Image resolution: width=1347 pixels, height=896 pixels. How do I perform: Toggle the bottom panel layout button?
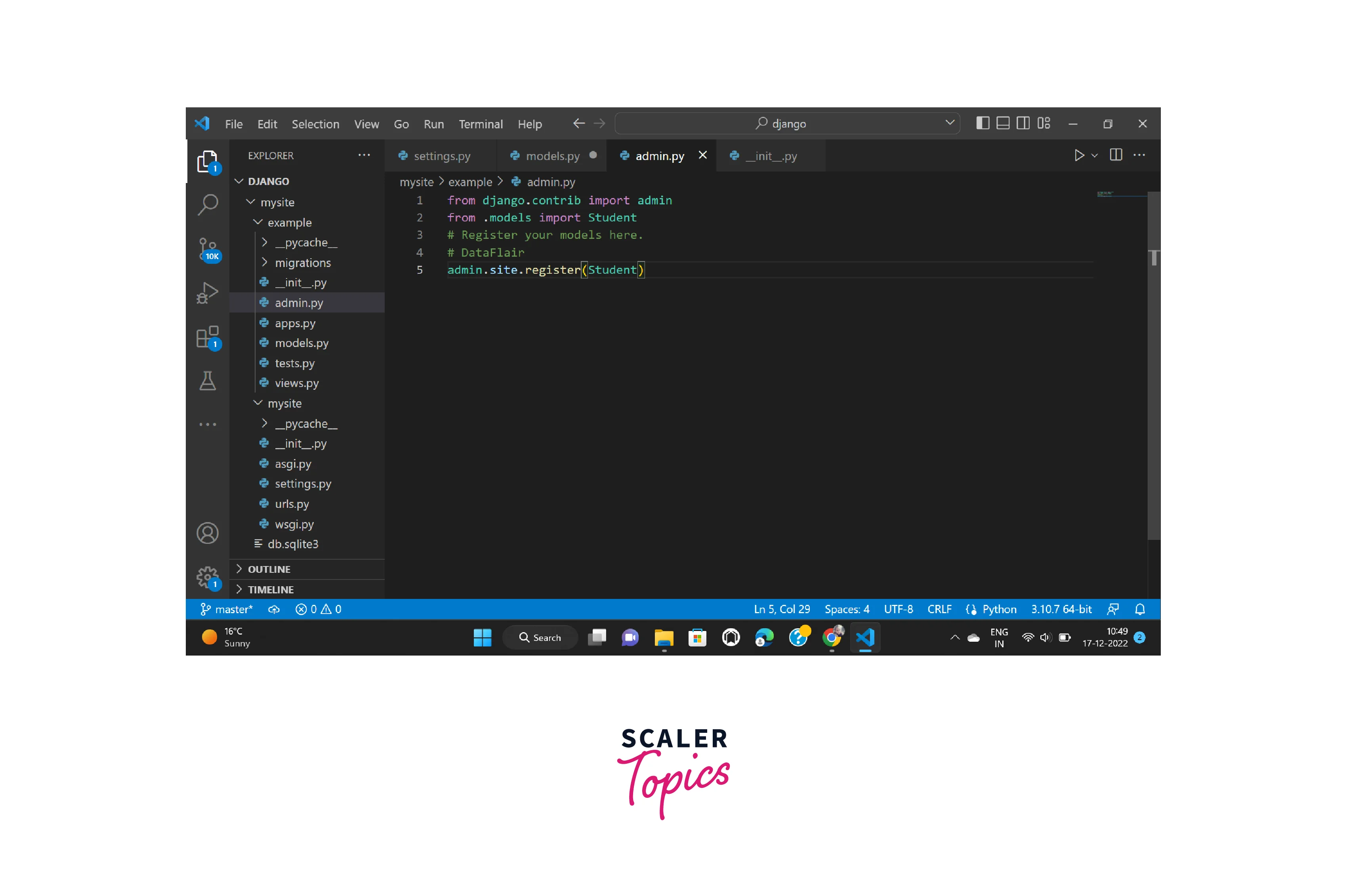[x=1002, y=124]
